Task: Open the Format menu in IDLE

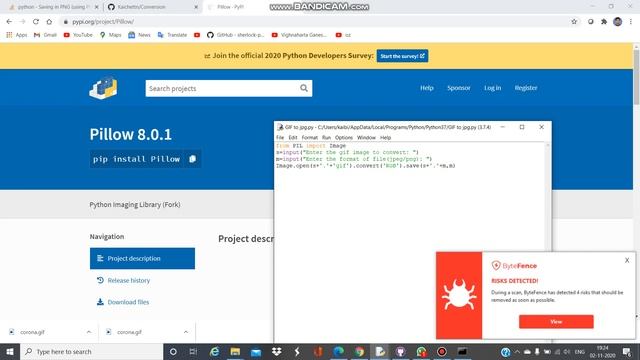Action: pyautogui.click(x=309, y=138)
